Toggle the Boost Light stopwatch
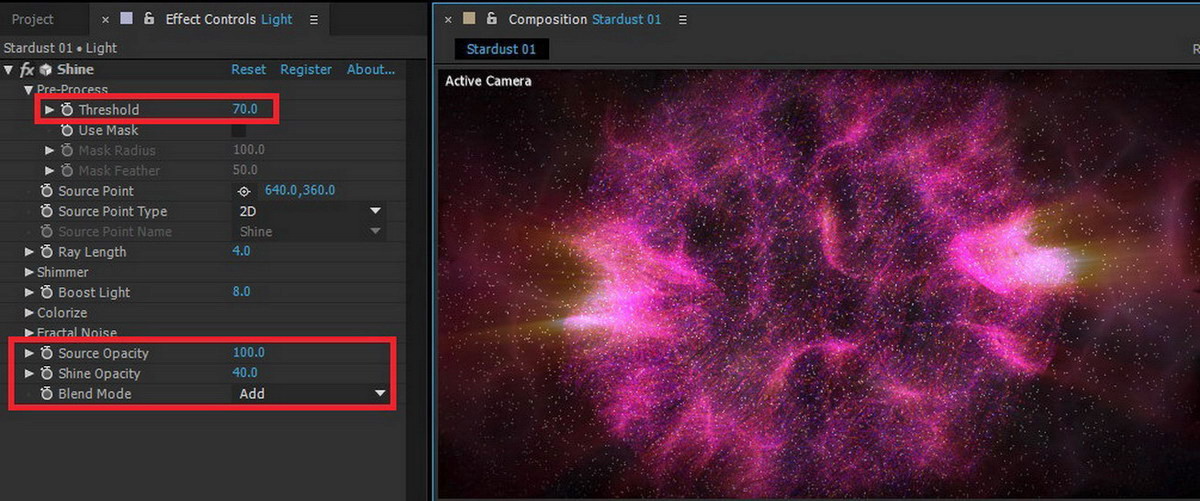This screenshot has height=501, width=1200. [47, 292]
